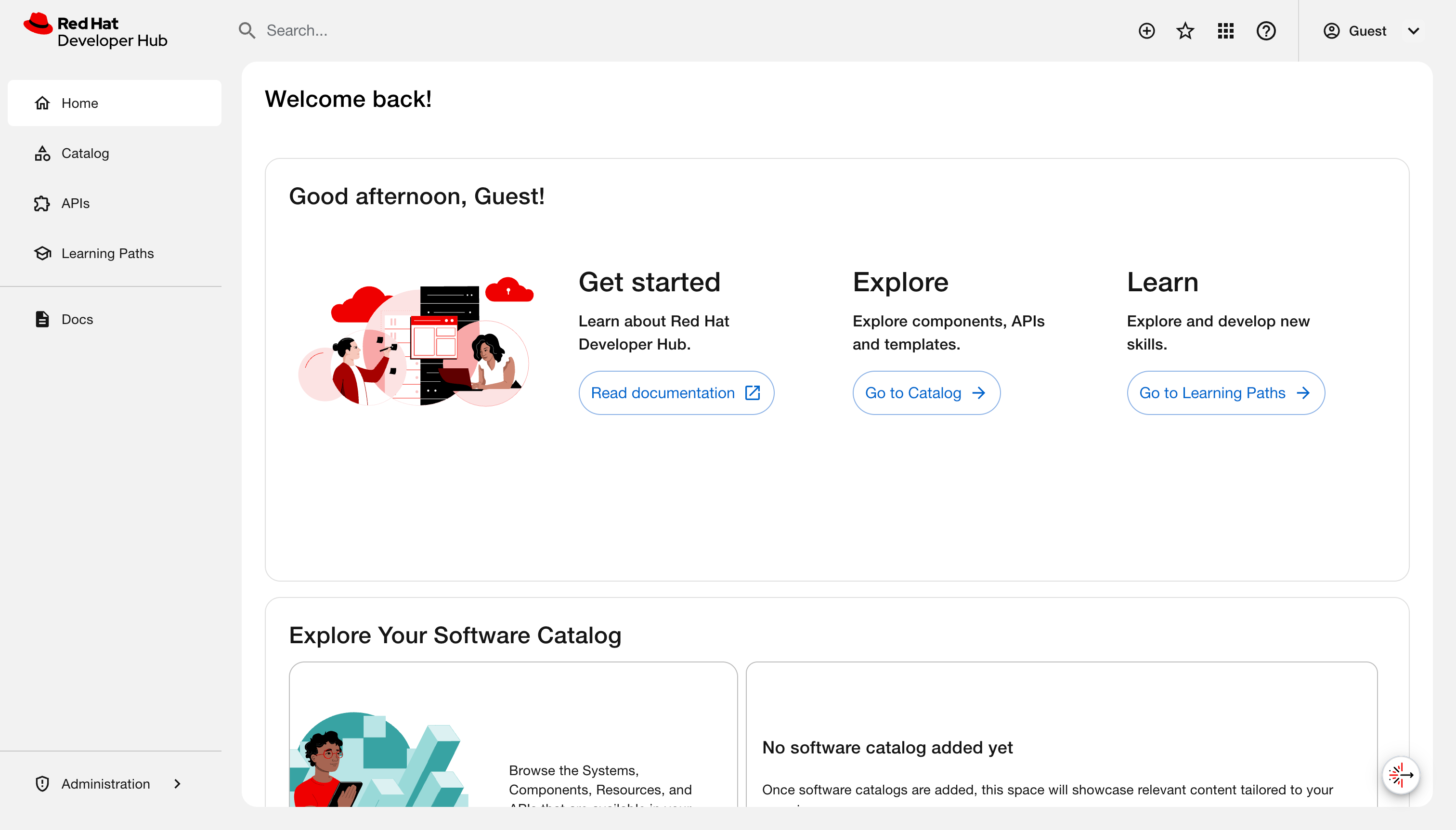Navigate to Docs in sidebar
The image size is (1456, 830).
77,319
